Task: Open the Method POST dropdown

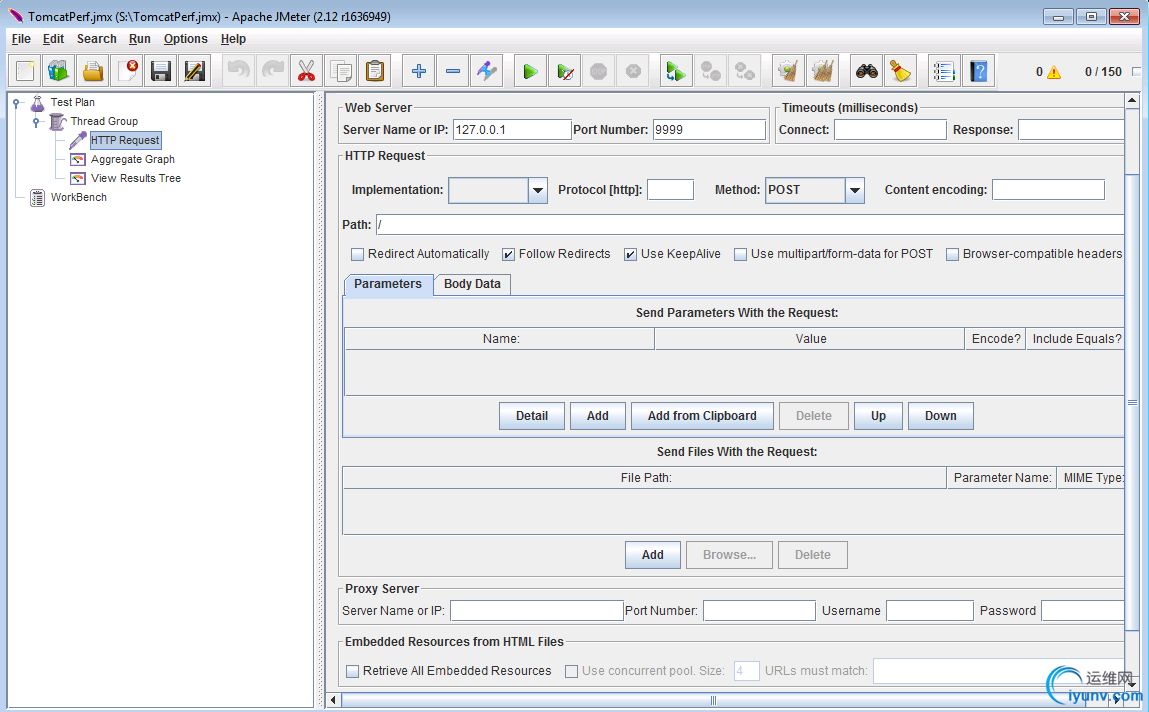Action: [854, 190]
